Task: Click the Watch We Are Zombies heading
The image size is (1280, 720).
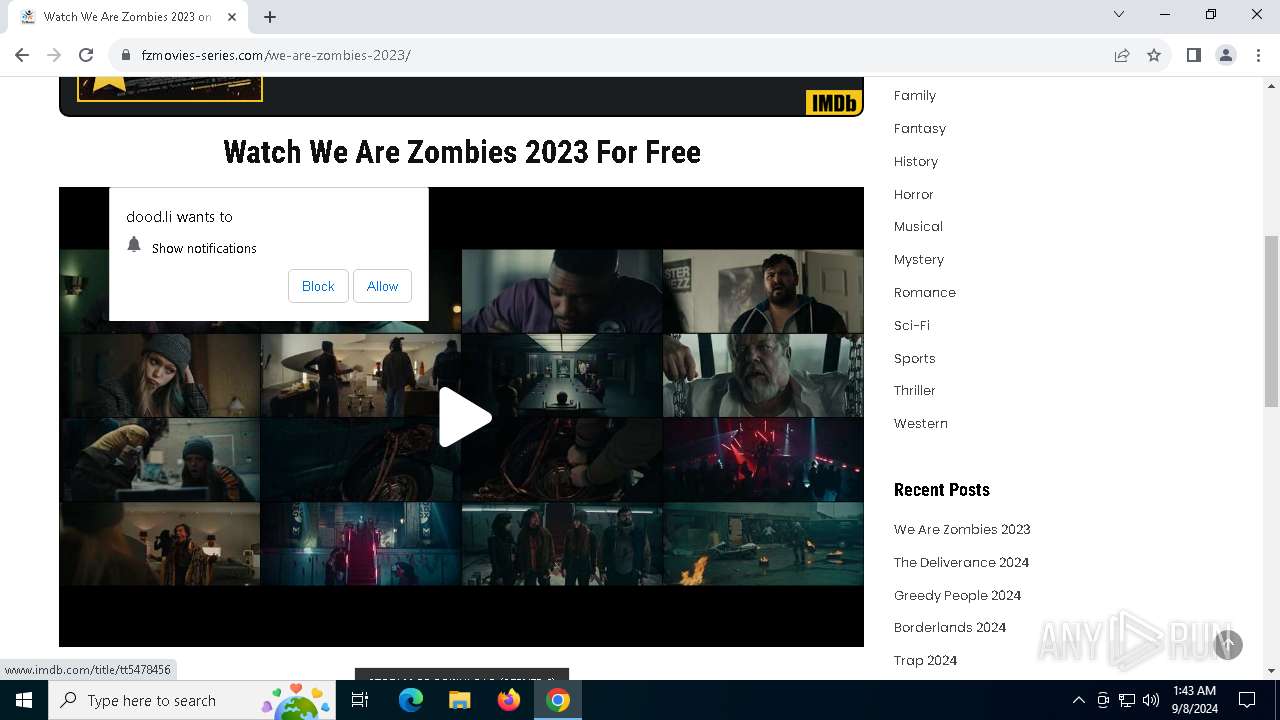Action: pos(462,152)
